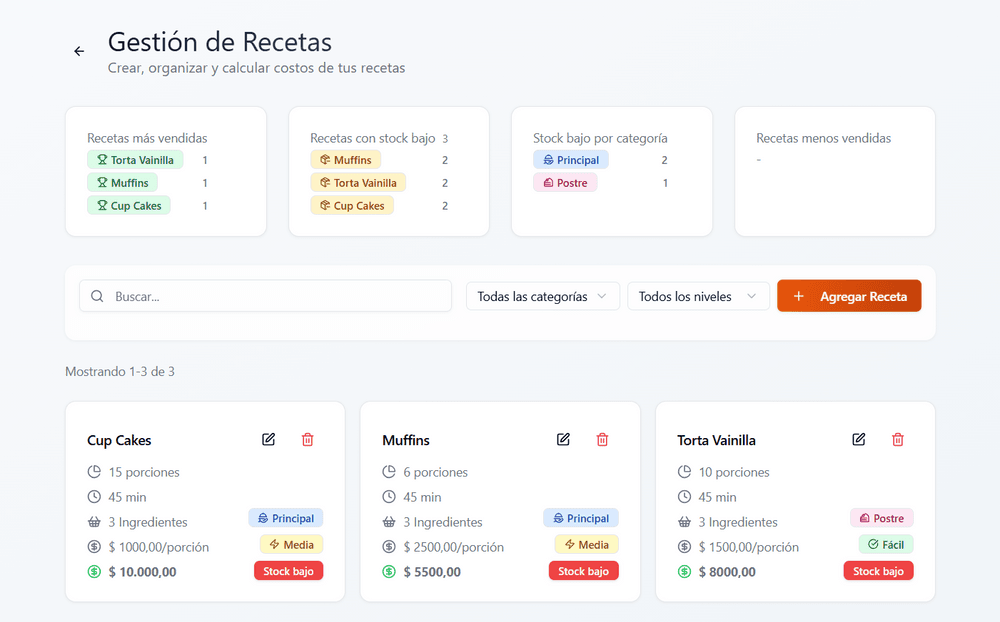Image resolution: width=1000 pixels, height=622 pixels.
Task: Choose Principal tag in Stock bajo por categoría
Action: point(570,160)
